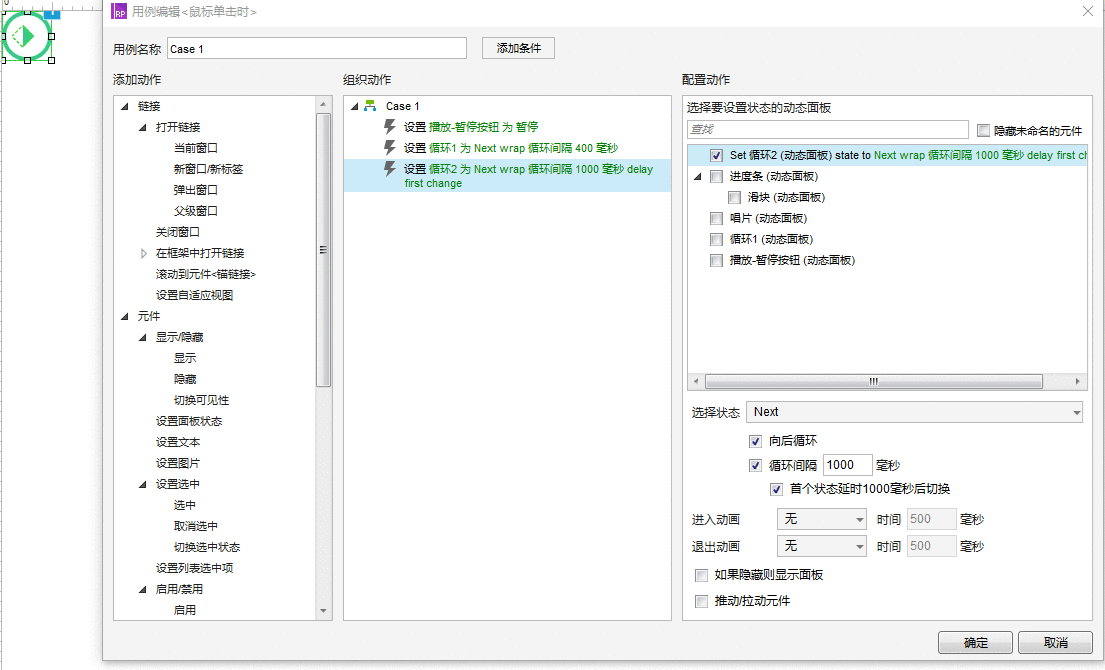Viewport: 1105px width, 670px height.
Task: Select the 取消选中 action
Action: pyautogui.click(x=196, y=526)
